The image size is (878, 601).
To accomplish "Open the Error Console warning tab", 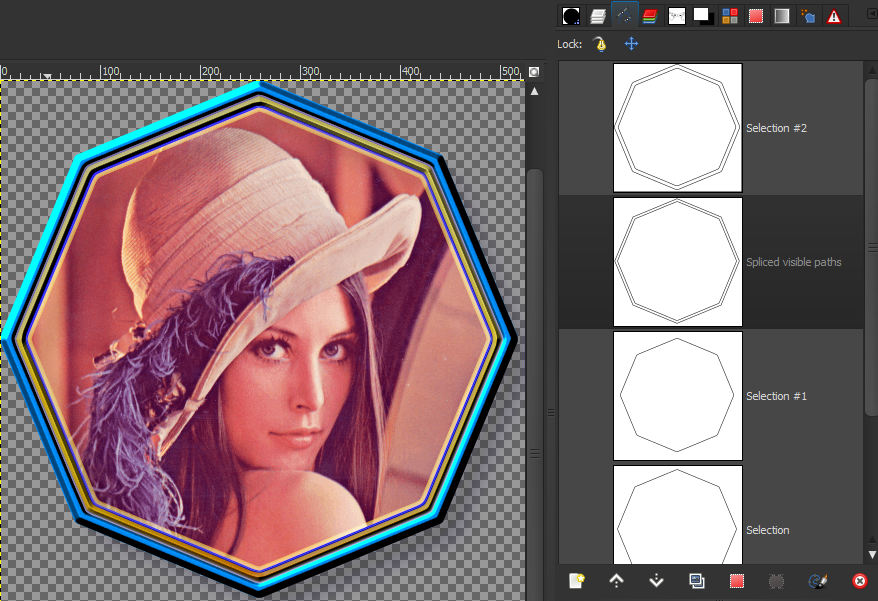I will click(x=834, y=16).
